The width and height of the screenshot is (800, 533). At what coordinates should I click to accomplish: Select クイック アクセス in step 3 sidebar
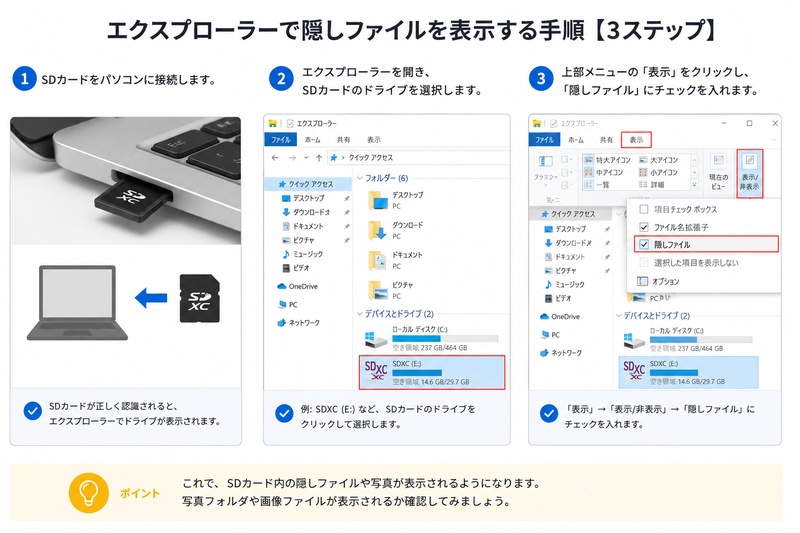click(569, 214)
